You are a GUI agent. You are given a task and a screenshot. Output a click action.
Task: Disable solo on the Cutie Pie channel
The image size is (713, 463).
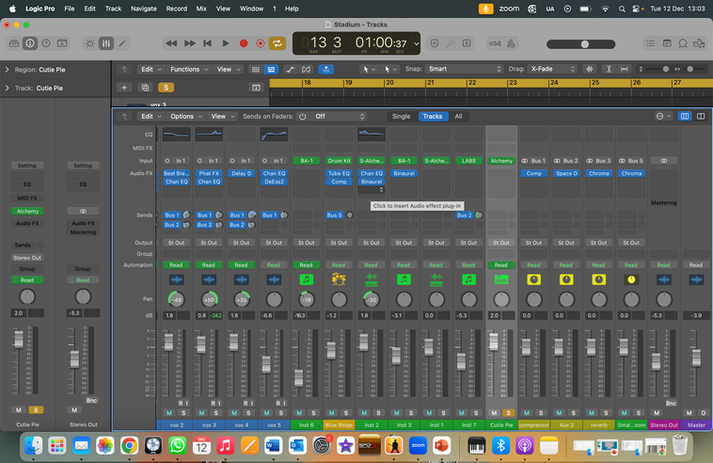coord(508,411)
